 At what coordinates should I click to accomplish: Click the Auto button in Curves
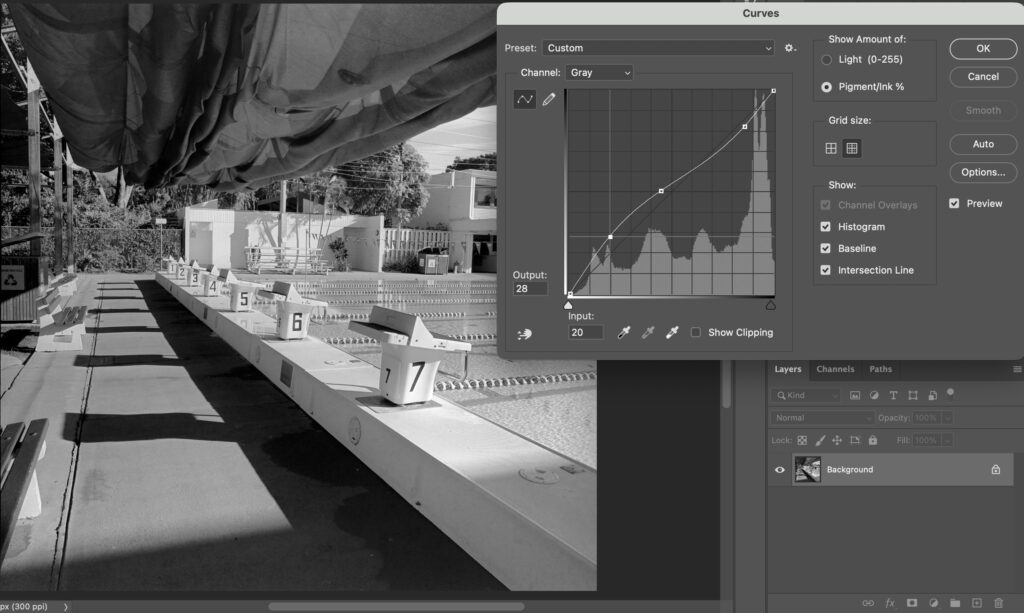[x=982, y=144]
